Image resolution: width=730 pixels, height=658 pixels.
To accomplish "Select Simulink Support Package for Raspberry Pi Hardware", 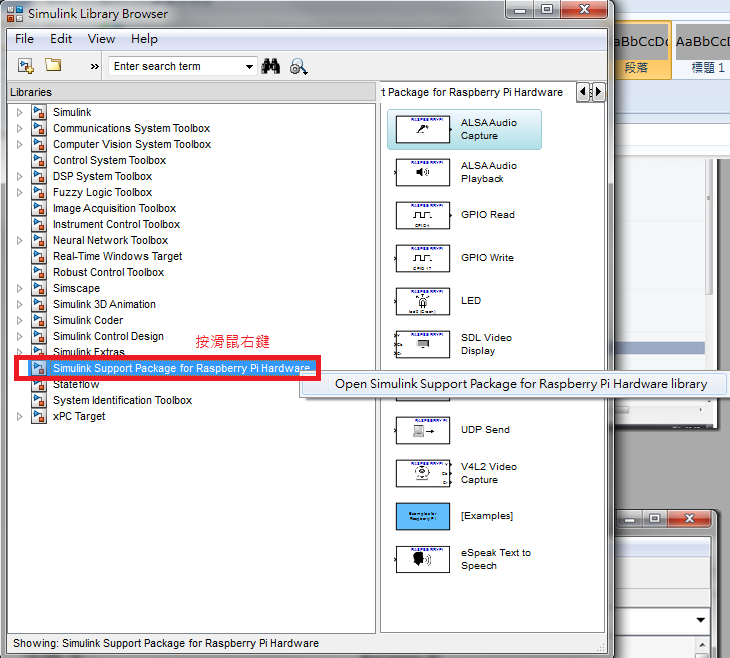I will click(x=182, y=368).
